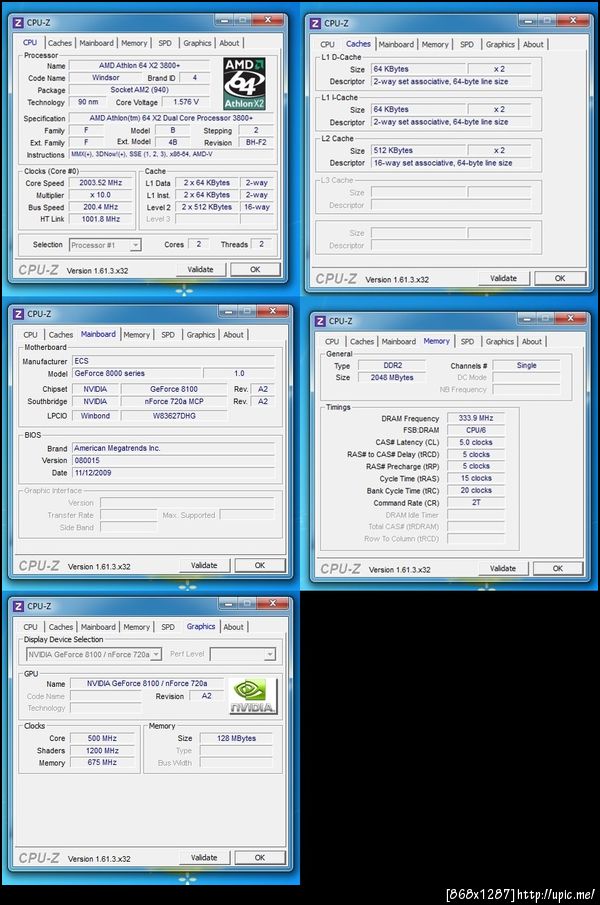Click the 'nForce 720a MCP' southbridge value
The width and height of the screenshot is (600, 905).
click(x=174, y=402)
